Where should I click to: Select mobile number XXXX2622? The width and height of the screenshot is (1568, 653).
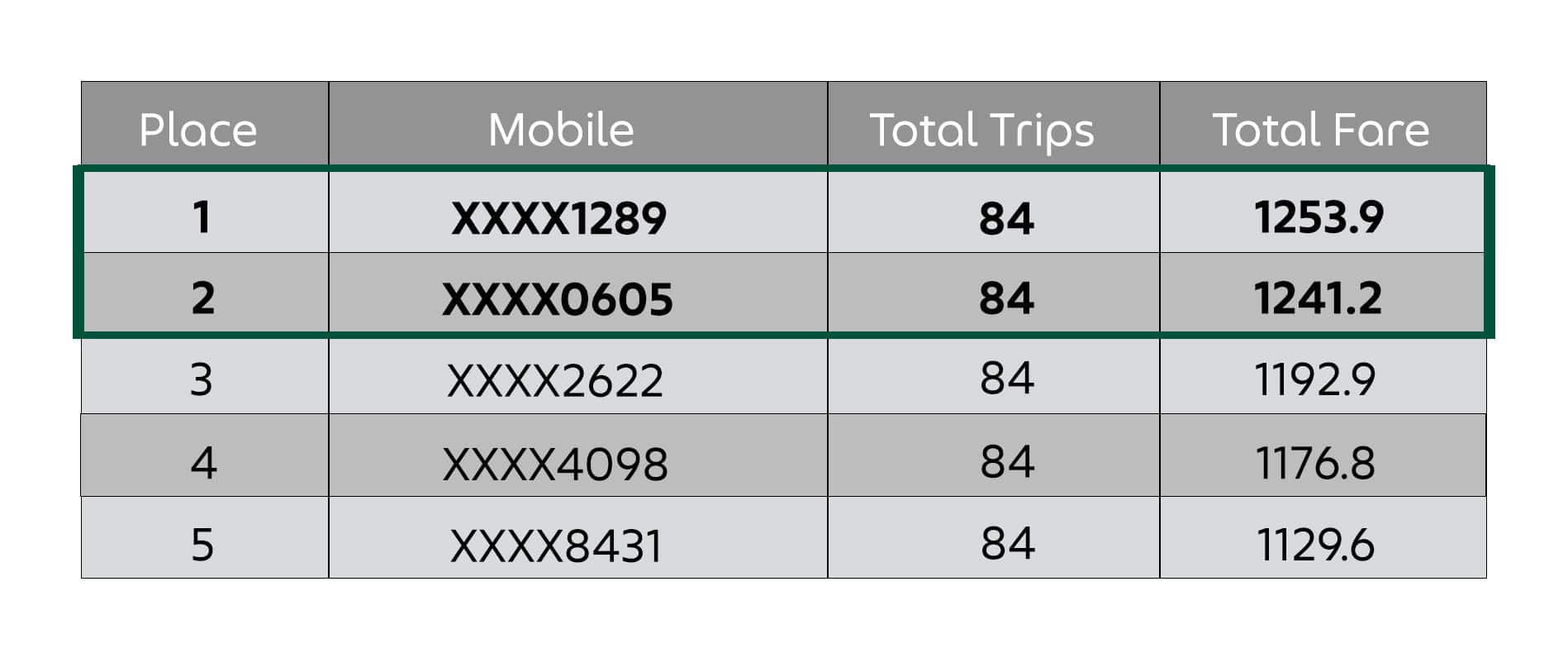[555, 381]
